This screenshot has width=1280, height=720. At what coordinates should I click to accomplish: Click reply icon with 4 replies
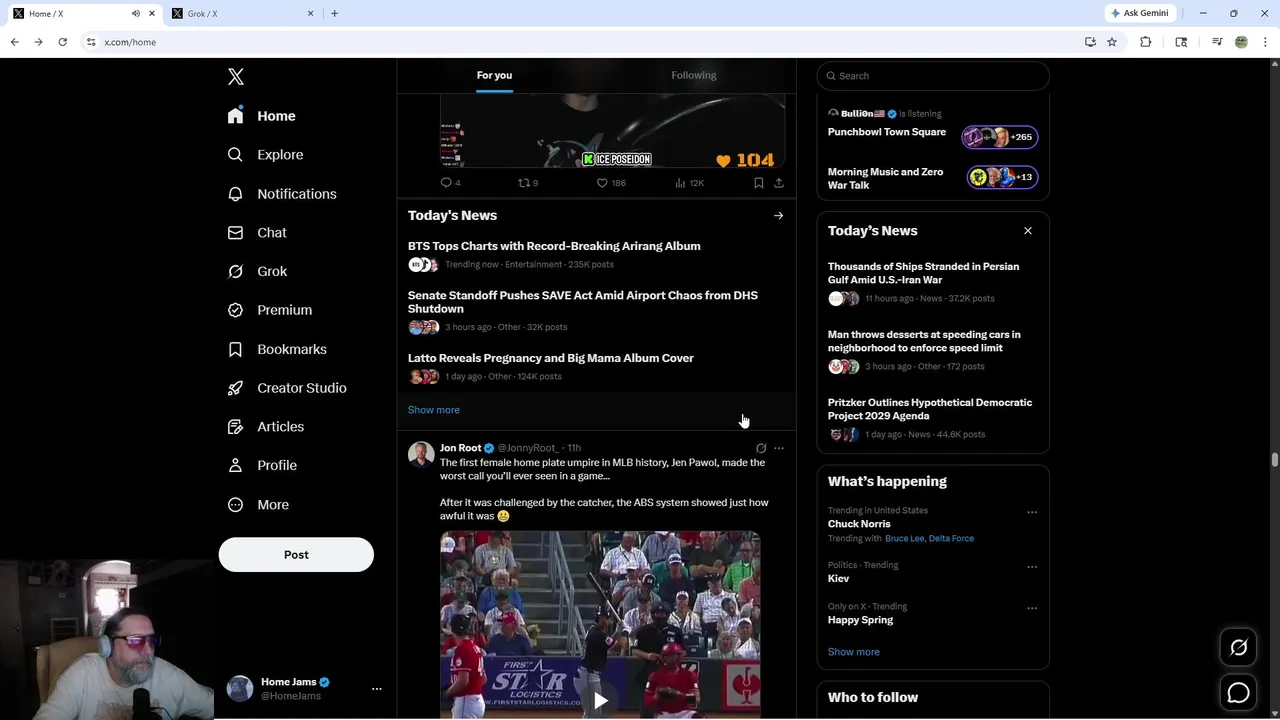click(446, 183)
